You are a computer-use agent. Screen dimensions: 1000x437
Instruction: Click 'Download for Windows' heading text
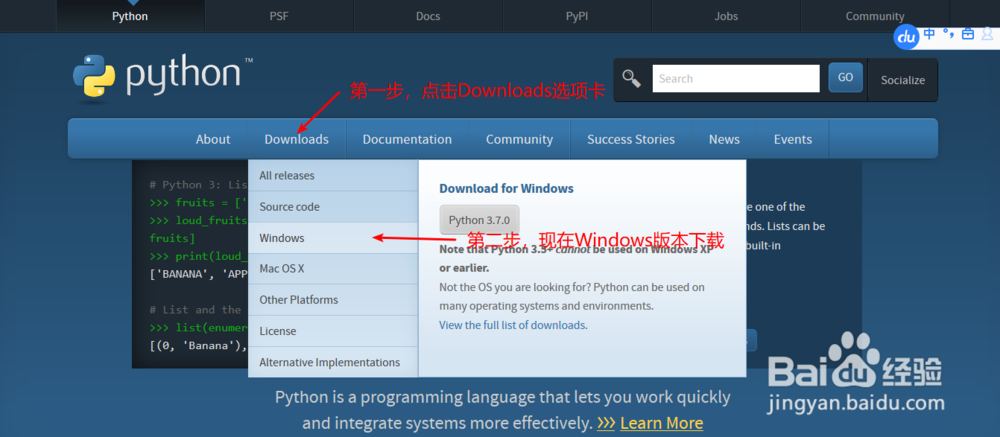tap(506, 189)
